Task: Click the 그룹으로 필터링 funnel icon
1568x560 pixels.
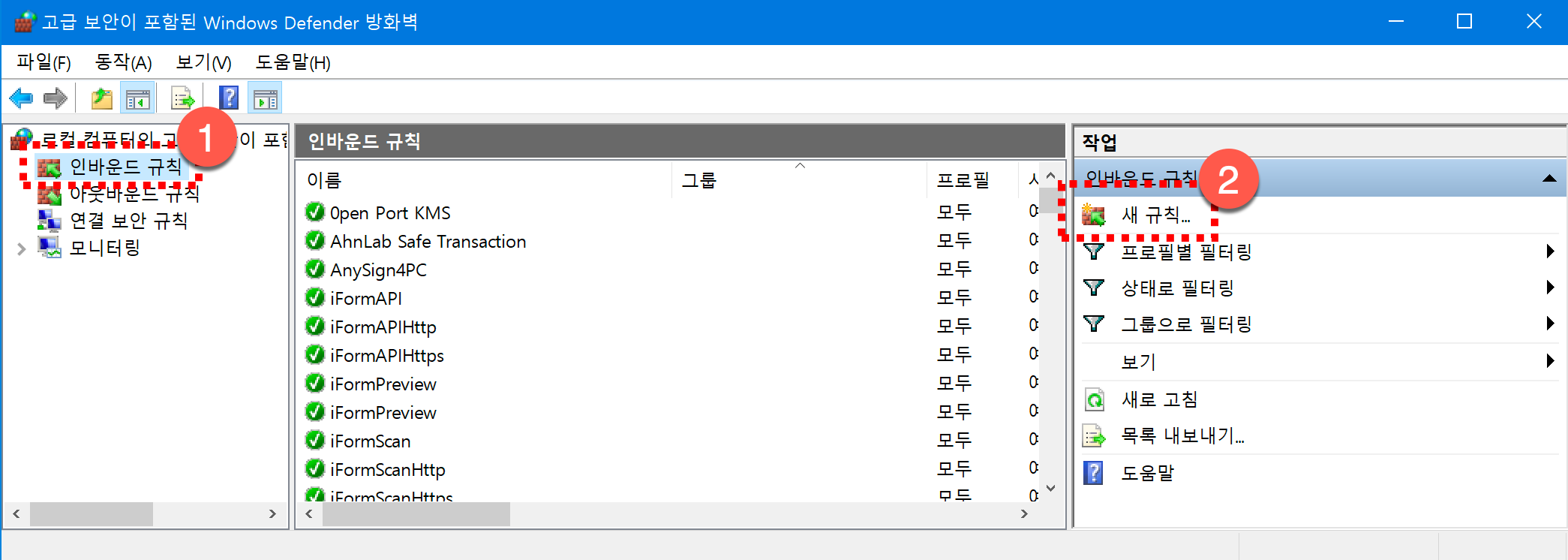Action: (x=1094, y=324)
